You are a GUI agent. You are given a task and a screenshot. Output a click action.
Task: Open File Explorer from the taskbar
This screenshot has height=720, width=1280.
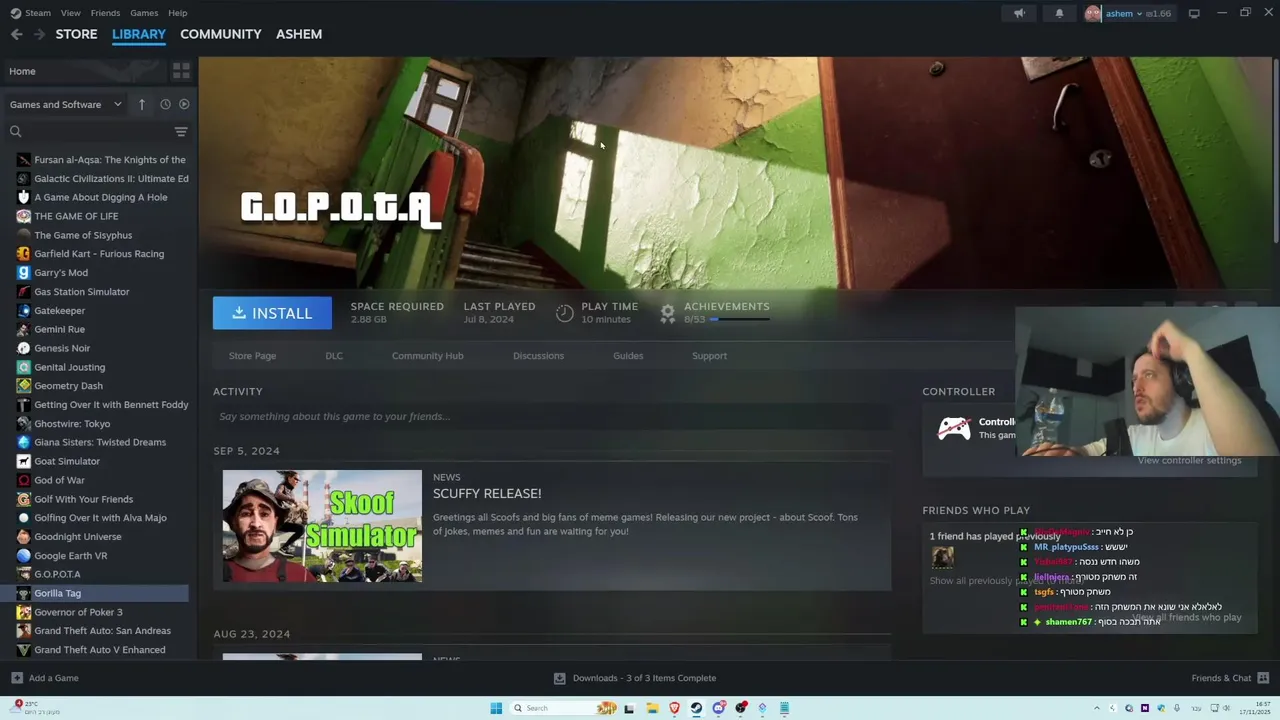[x=652, y=708]
